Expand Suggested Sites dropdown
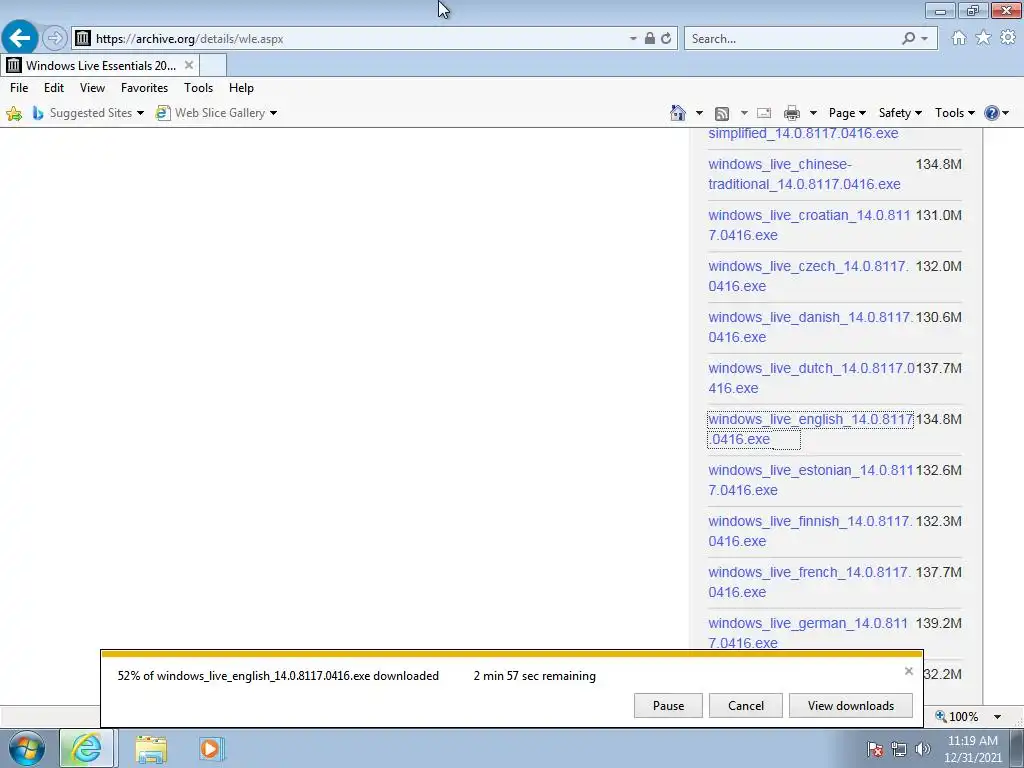Viewport: 1024px width, 768px height. point(140,113)
